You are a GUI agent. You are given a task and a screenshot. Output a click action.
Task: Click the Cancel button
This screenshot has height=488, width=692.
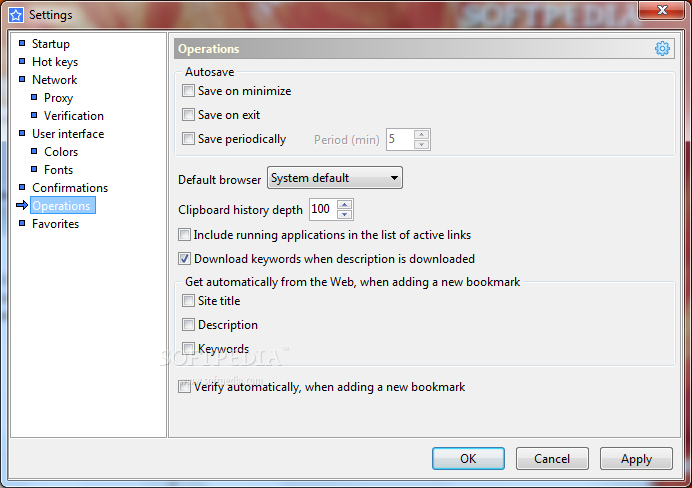(552, 458)
